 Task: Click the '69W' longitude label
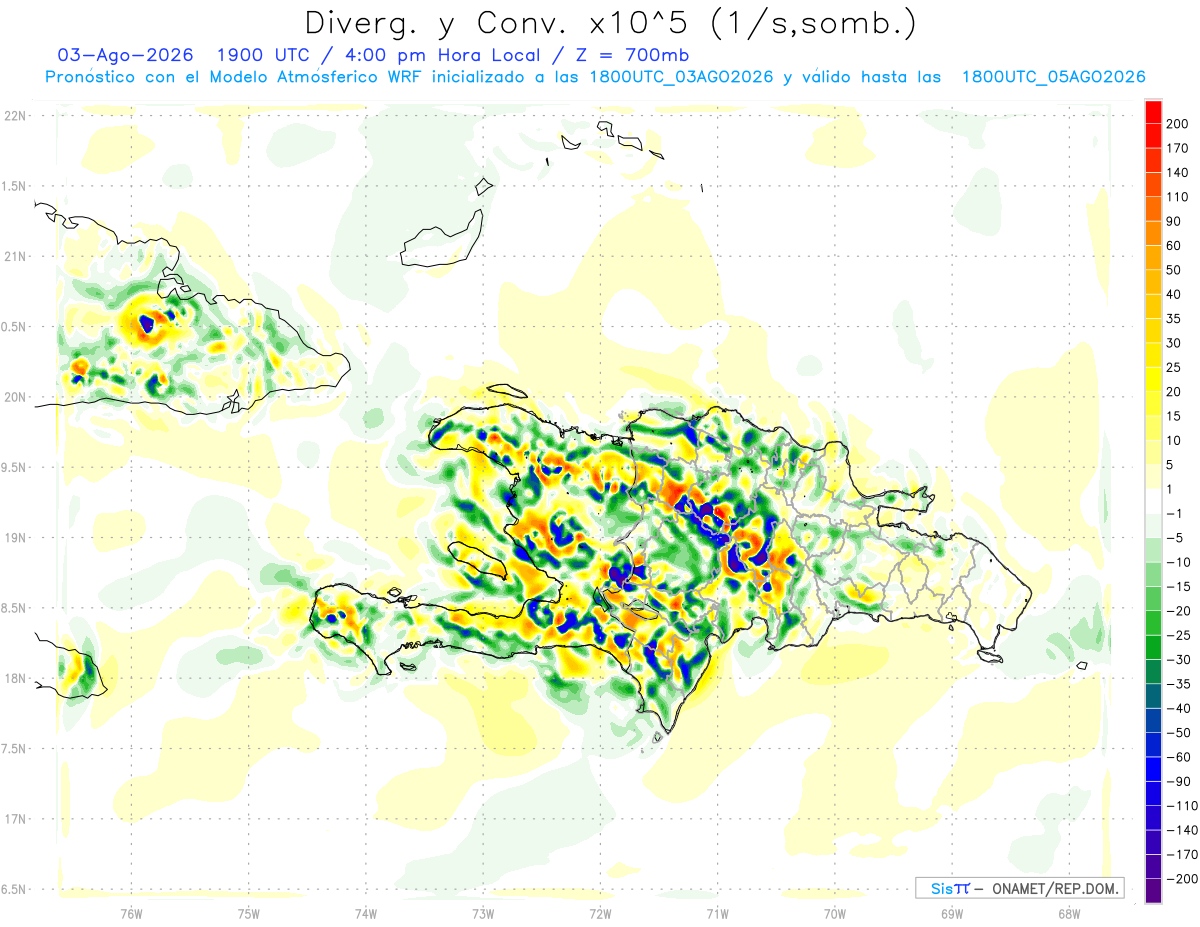click(951, 912)
